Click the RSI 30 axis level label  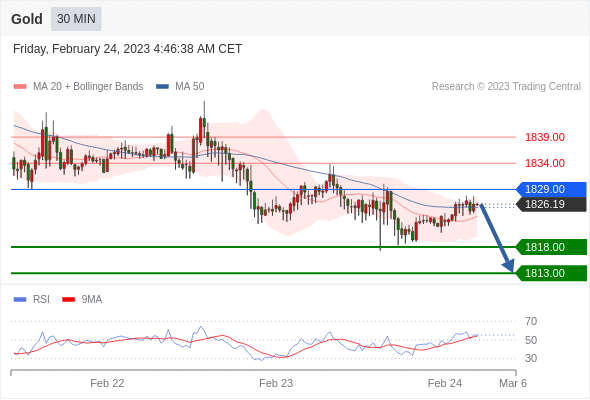(x=531, y=358)
